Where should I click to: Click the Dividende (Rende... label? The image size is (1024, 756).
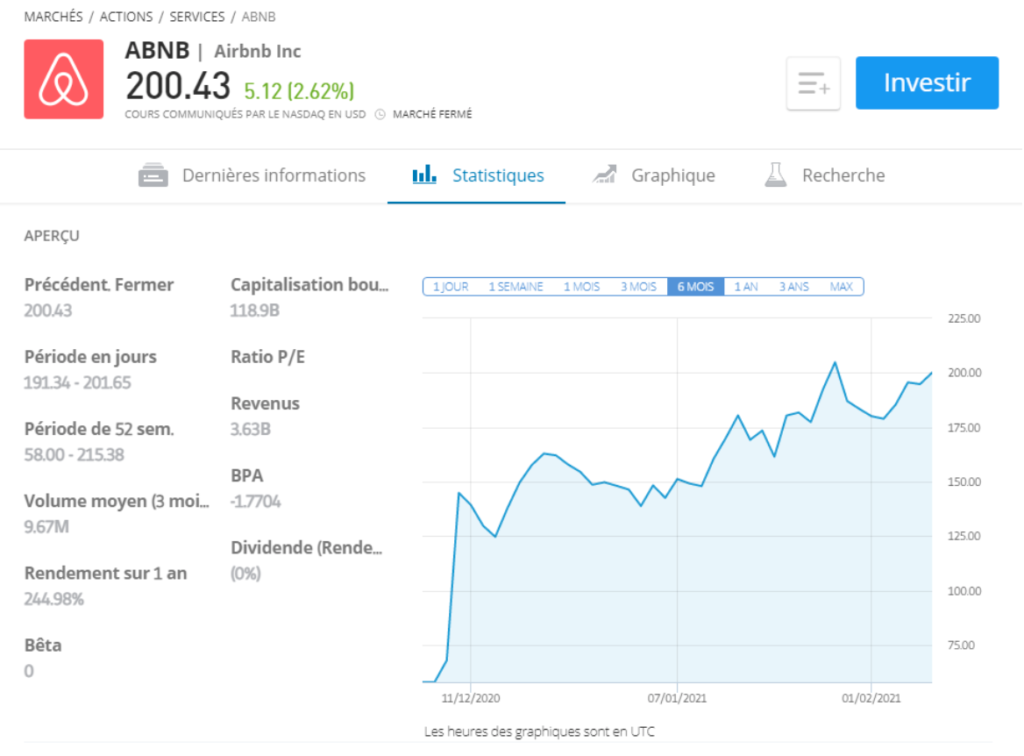click(x=306, y=548)
